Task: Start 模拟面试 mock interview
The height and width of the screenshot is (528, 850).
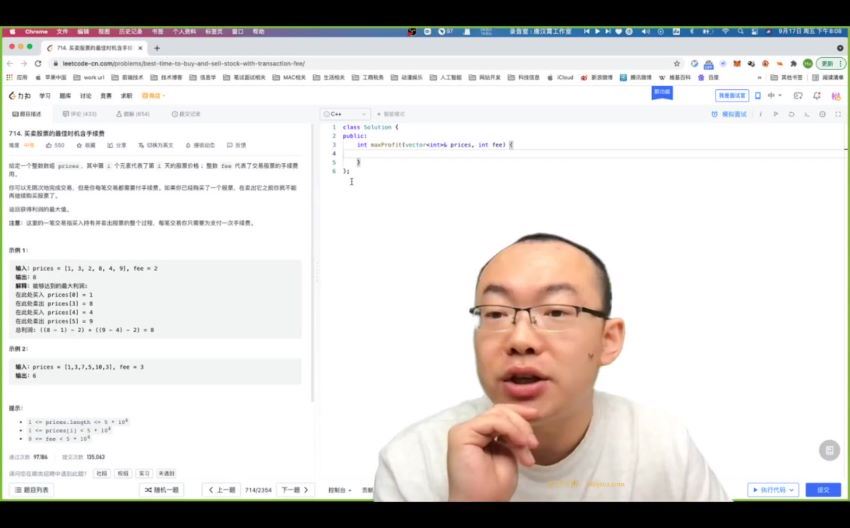Action: [x=729, y=114]
